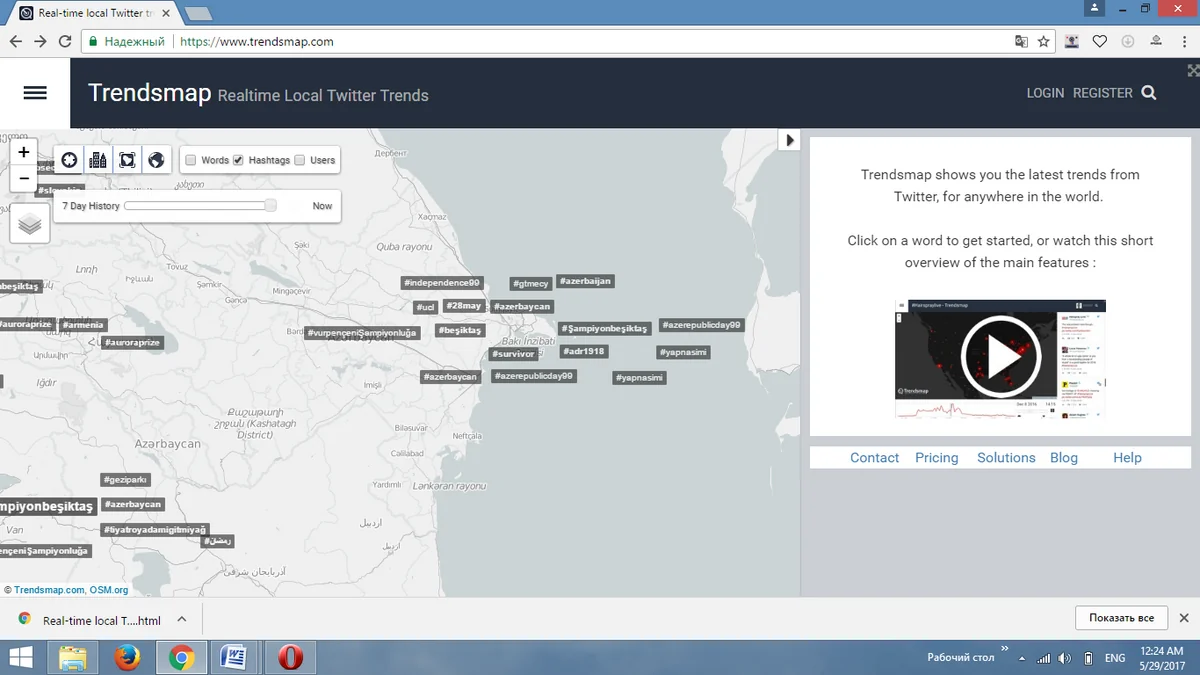Image resolution: width=1200 pixels, height=675 pixels.
Task: Click the 'Показать все' downloads button
Action: (1122, 618)
